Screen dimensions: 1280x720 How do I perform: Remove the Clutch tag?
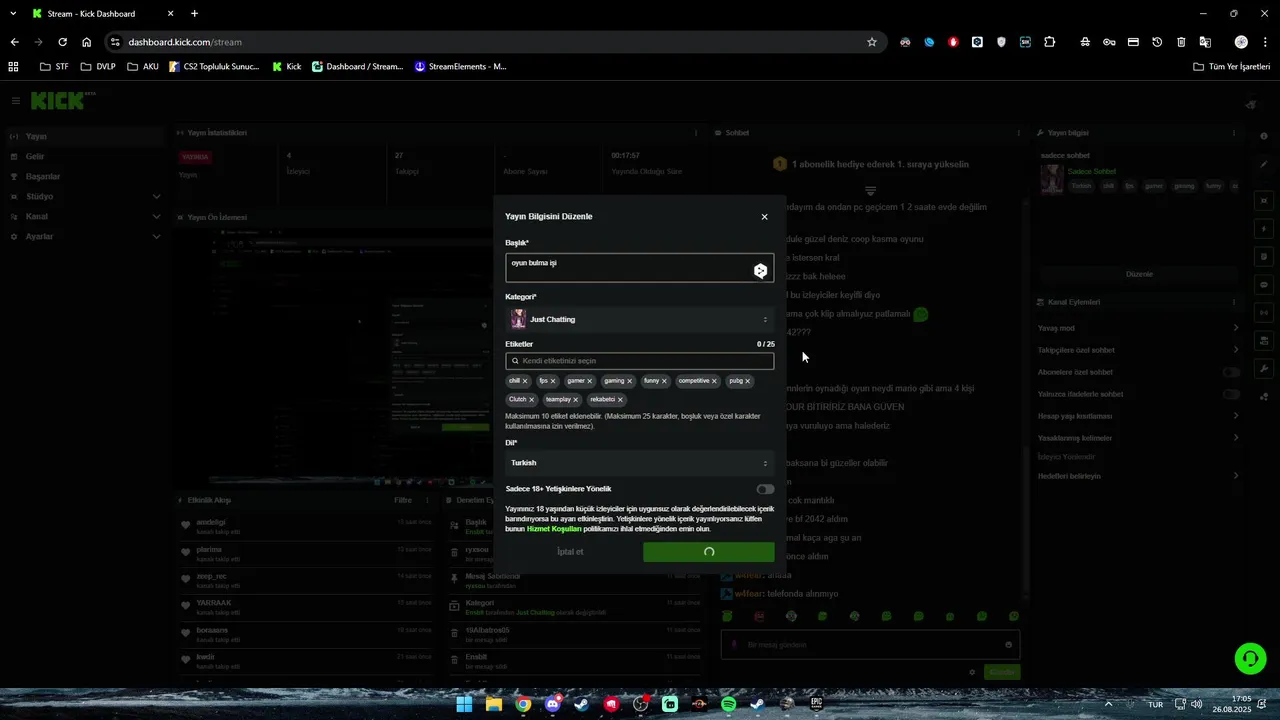coord(531,400)
